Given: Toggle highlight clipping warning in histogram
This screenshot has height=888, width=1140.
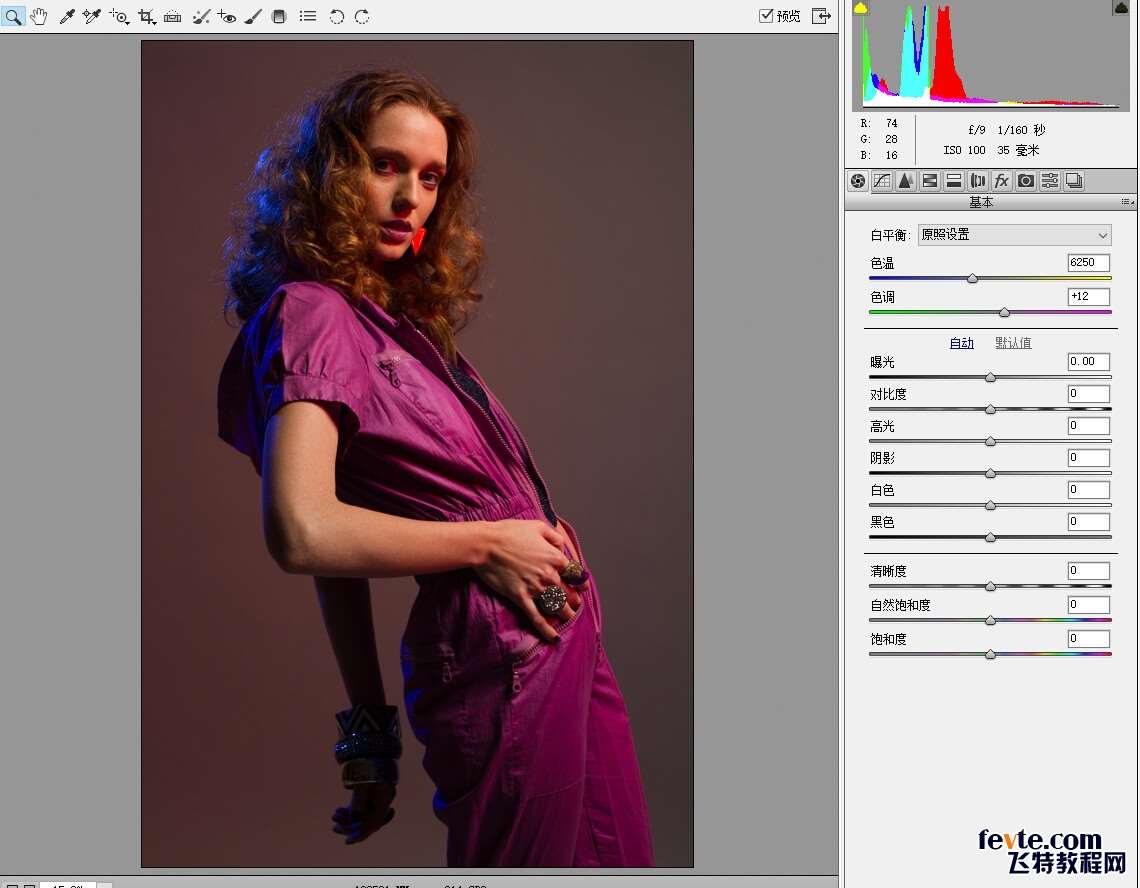Looking at the screenshot, I should pos(1121,8).
